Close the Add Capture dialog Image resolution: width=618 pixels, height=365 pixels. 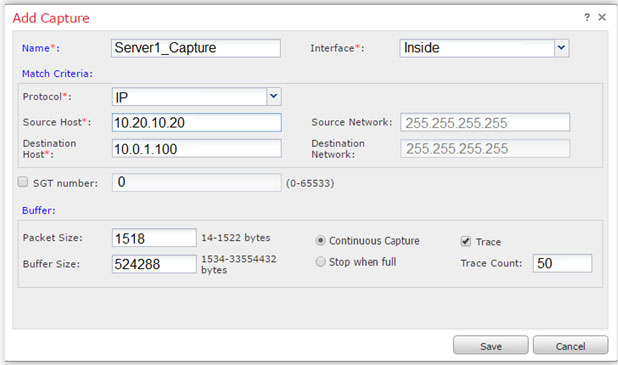[x=602, y=17]
